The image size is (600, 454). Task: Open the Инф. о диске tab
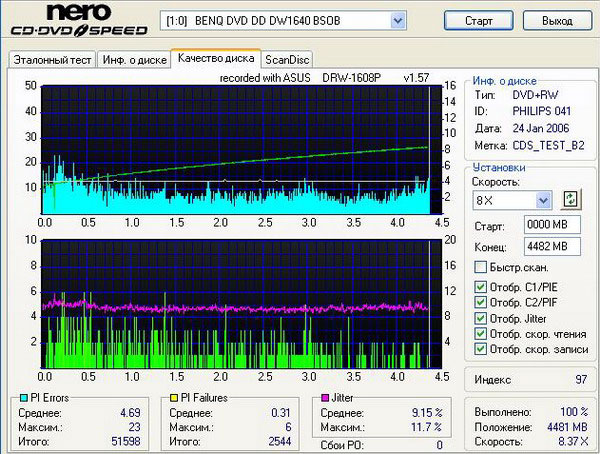pos(134,60)
